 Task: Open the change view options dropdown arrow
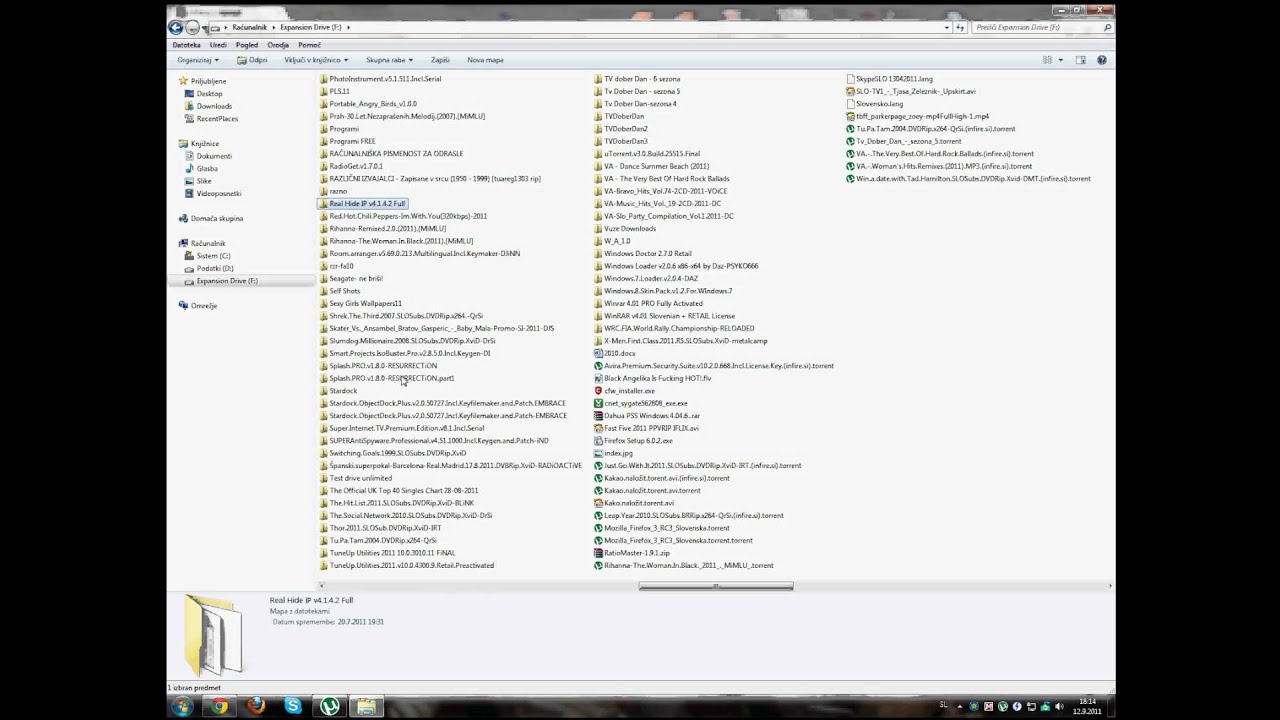point(1061,60)
